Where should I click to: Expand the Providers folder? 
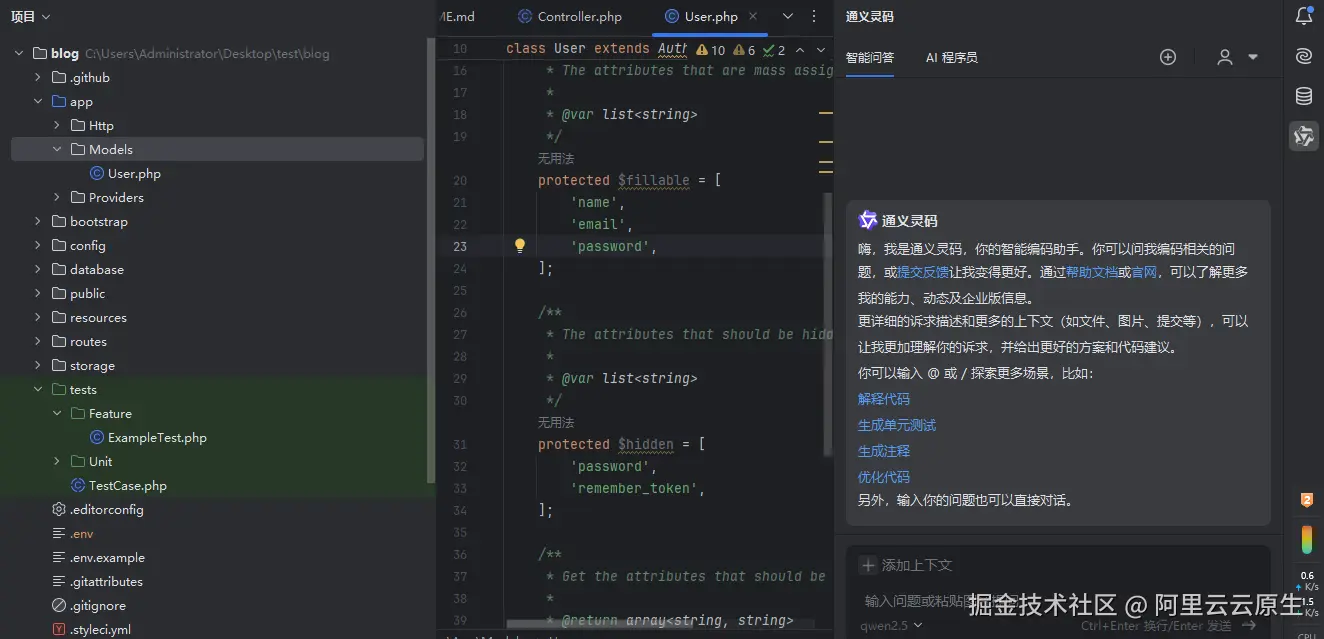click(x=57, y=197)
